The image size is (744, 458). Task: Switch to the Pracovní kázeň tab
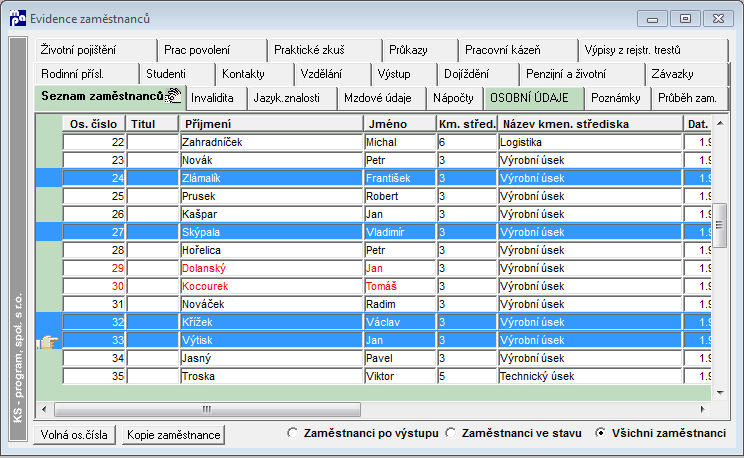point(519,50)
